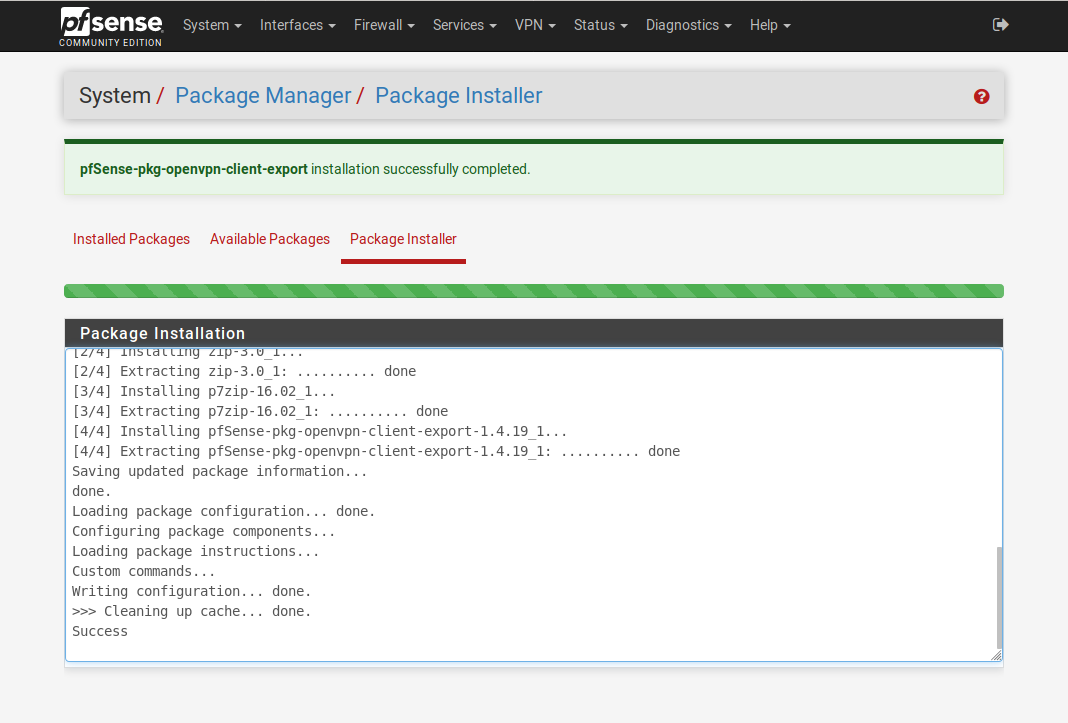Click '[4/4] Installing pfSense-pkg-openvpn-client-export-1.4.19_1...' line
Screen dimensions: 1068x723
[319, 431]
